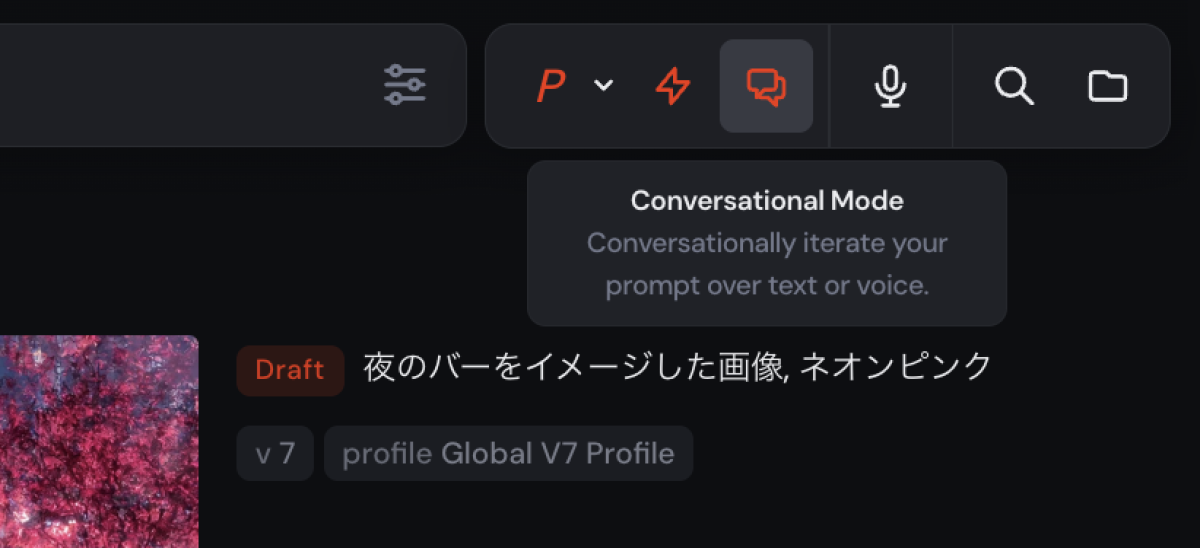Click the Global V7 Profile name
The width and height of the screenshot is (1200, 548).
pos(557,454)
